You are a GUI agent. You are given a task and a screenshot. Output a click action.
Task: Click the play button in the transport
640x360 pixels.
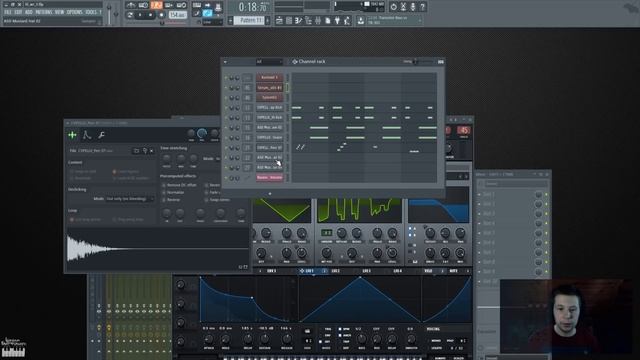[140, 14]
